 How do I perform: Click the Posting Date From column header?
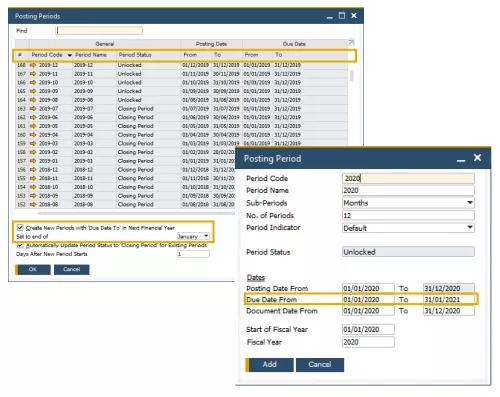coord(190,55)
